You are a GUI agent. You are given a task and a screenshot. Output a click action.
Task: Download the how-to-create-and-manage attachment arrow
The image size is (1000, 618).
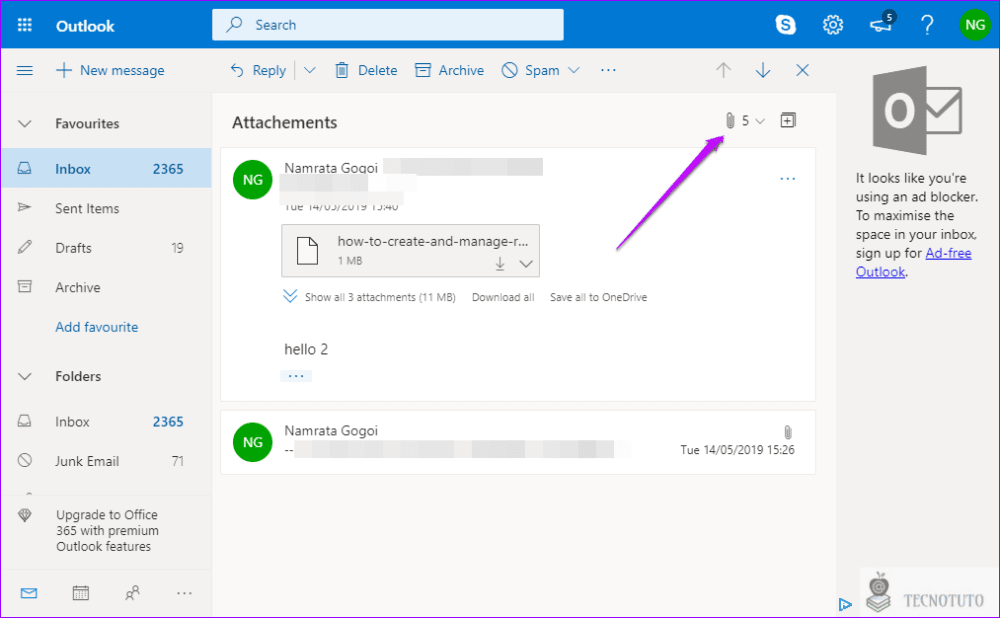500,263
